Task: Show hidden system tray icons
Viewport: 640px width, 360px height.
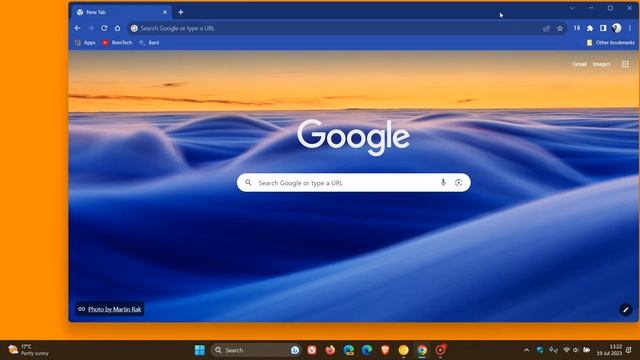Action: [x=527, y=350]
